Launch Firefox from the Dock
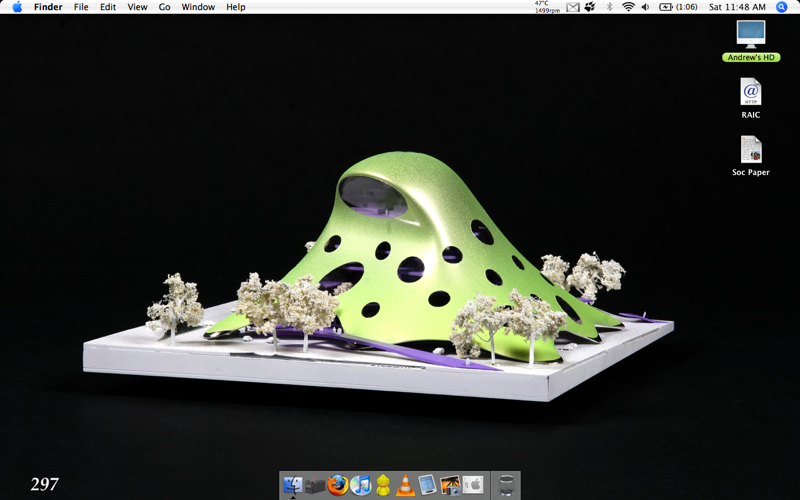800x500 pixels. [337, 485]
